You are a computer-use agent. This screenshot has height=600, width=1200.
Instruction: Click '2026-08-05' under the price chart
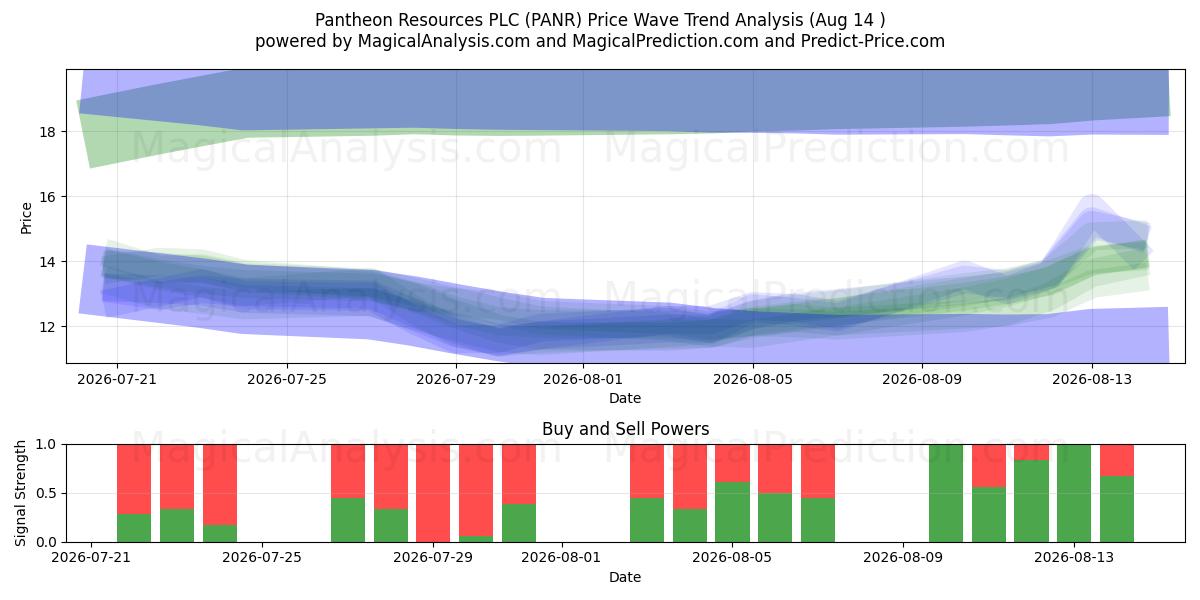[x=752, y=380]
